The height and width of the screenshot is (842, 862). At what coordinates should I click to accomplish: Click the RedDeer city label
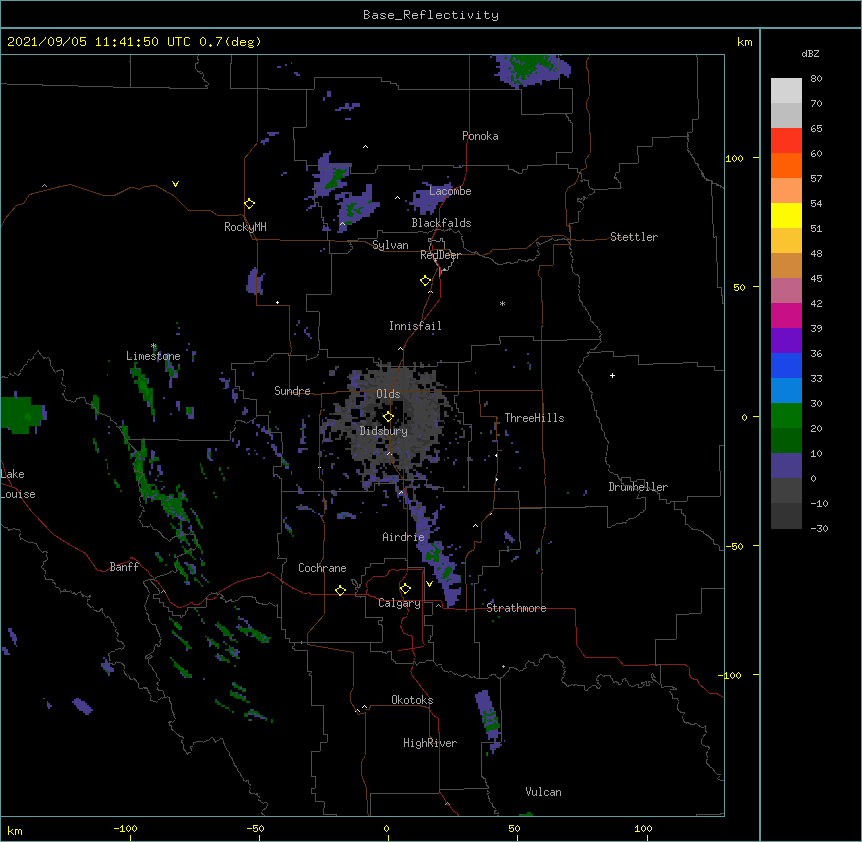coord(440,255)
